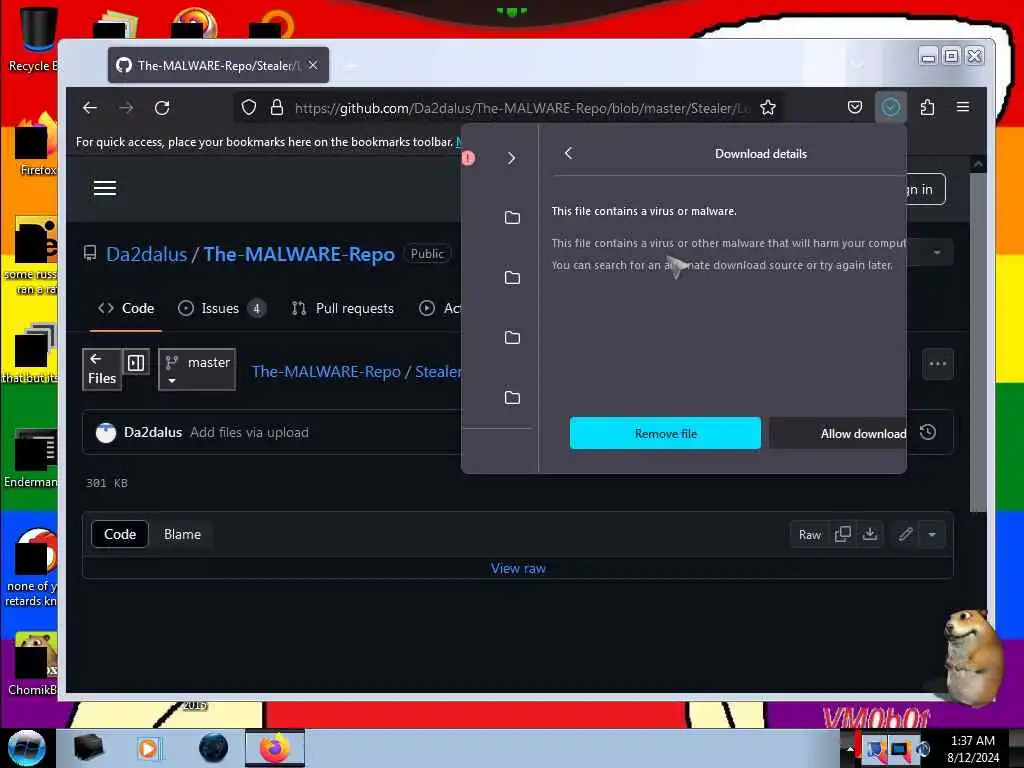Expand the first download's chevron arrow
Viewport: 1024px width, 768px height.
point(511,158)
